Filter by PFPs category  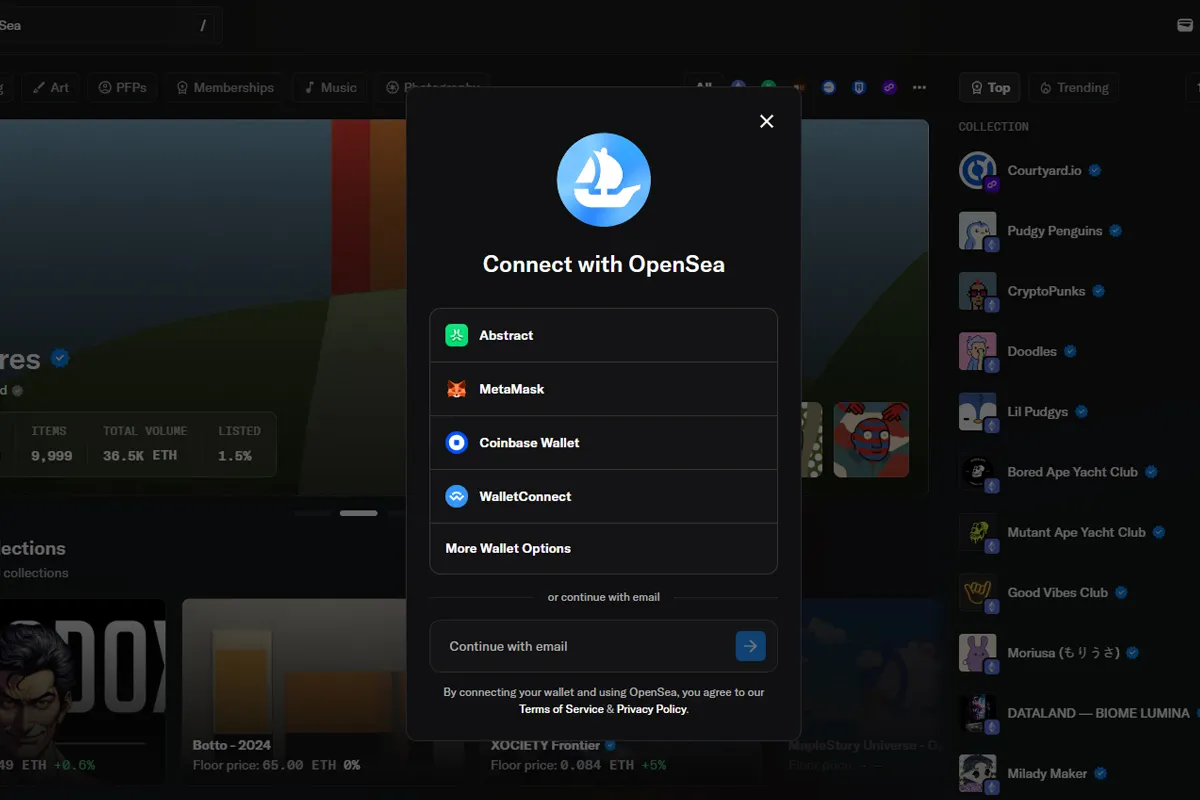(x=123, y=88)
